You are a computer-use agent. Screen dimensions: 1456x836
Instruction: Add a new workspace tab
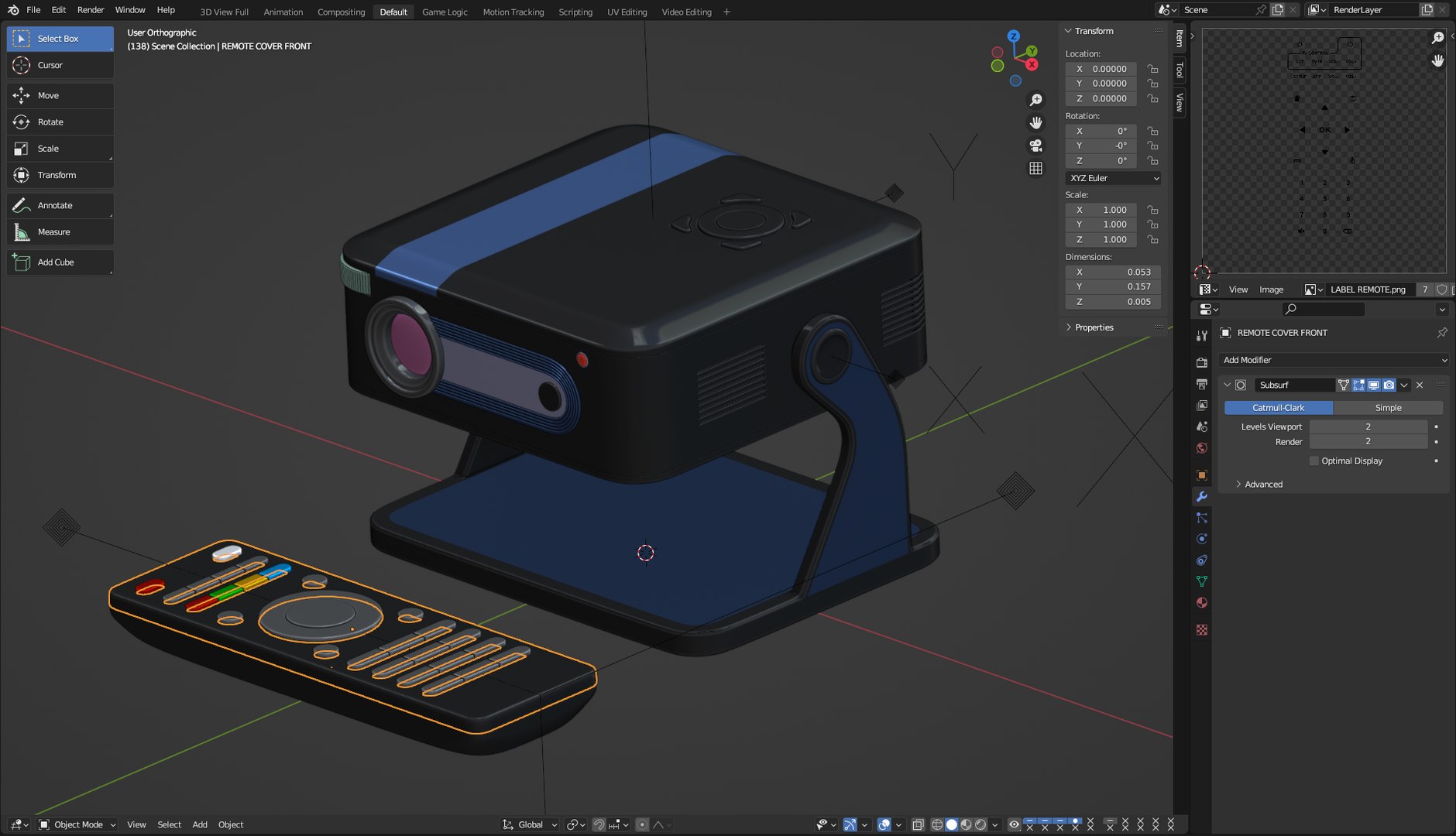point(726,12)
